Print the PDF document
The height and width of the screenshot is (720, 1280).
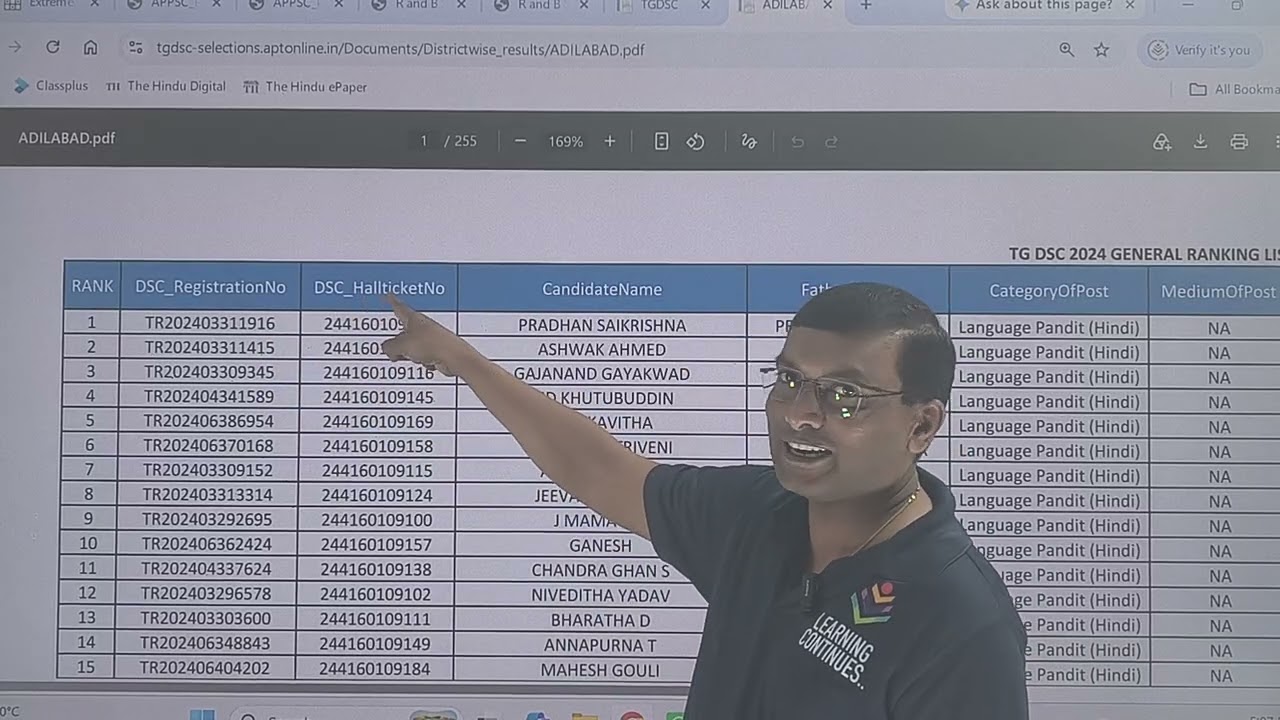point(1239,142)
